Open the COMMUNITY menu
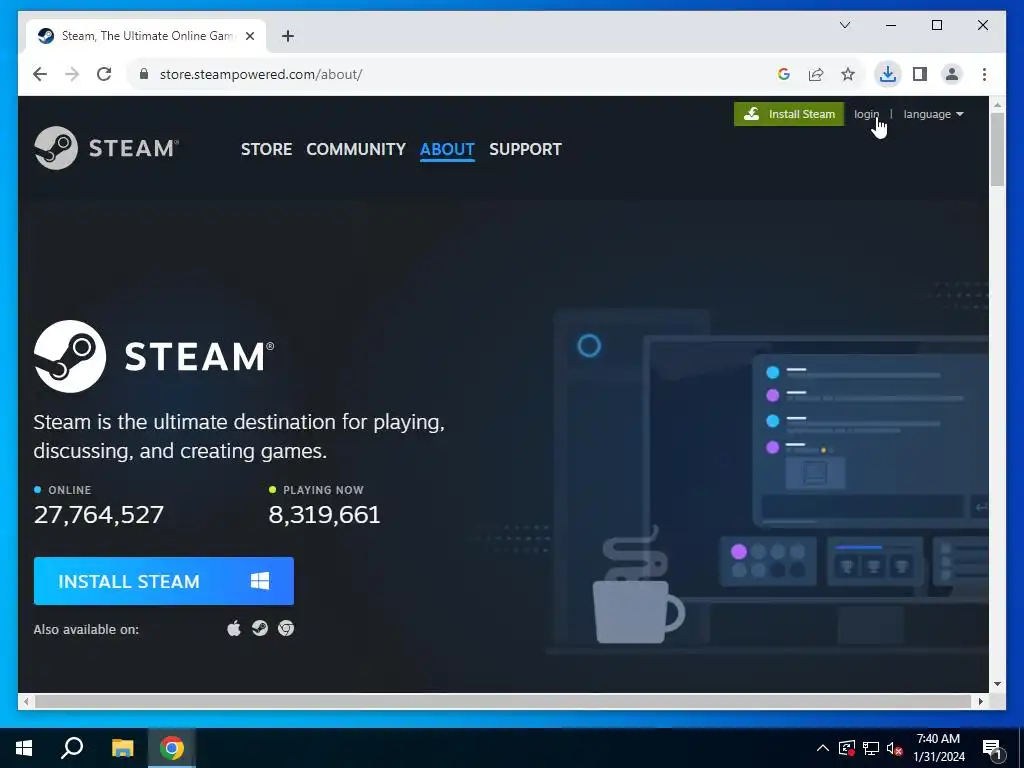 (356, 150)
